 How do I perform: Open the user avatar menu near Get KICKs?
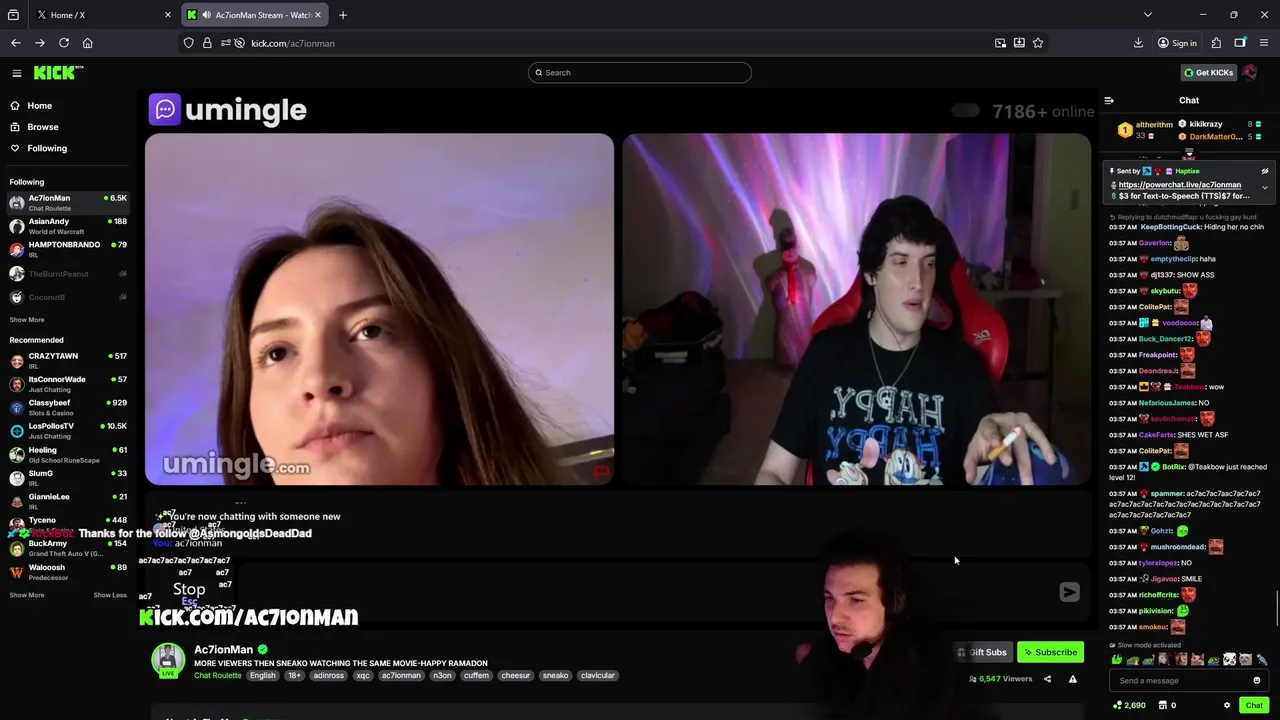(x=1250, y=73)
